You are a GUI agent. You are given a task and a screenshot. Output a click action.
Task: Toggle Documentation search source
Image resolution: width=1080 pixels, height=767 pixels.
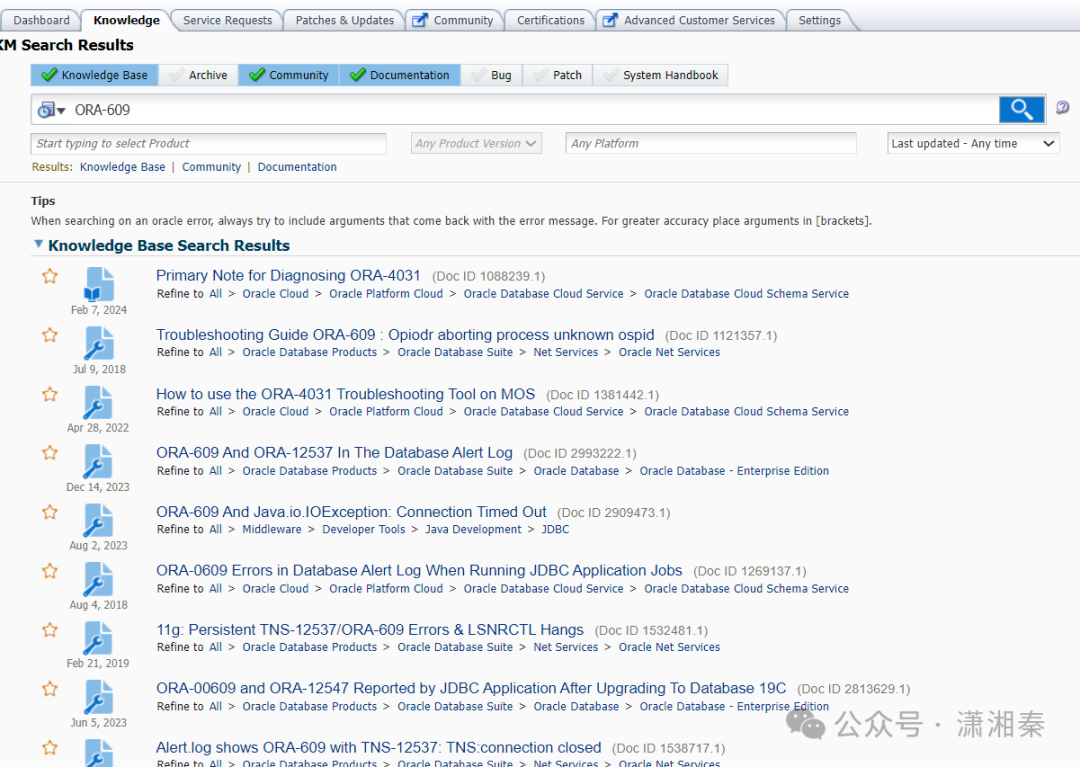pos(399,75)
